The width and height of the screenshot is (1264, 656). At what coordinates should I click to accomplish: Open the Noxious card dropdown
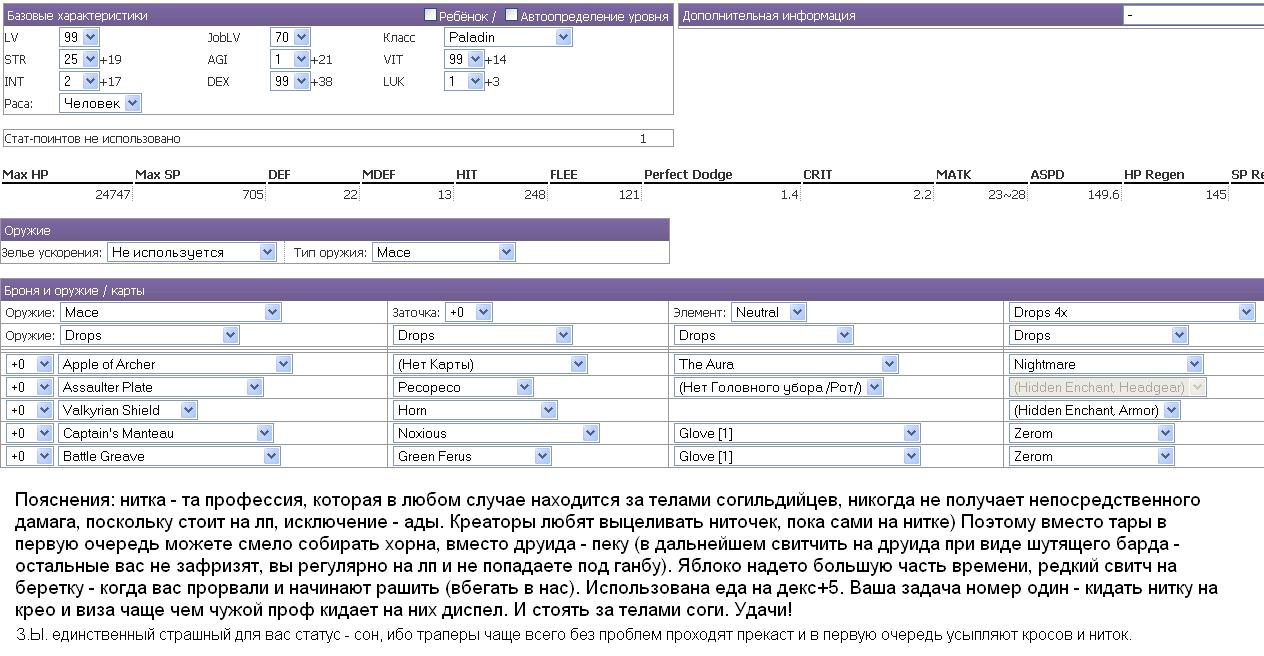point(496,433)
